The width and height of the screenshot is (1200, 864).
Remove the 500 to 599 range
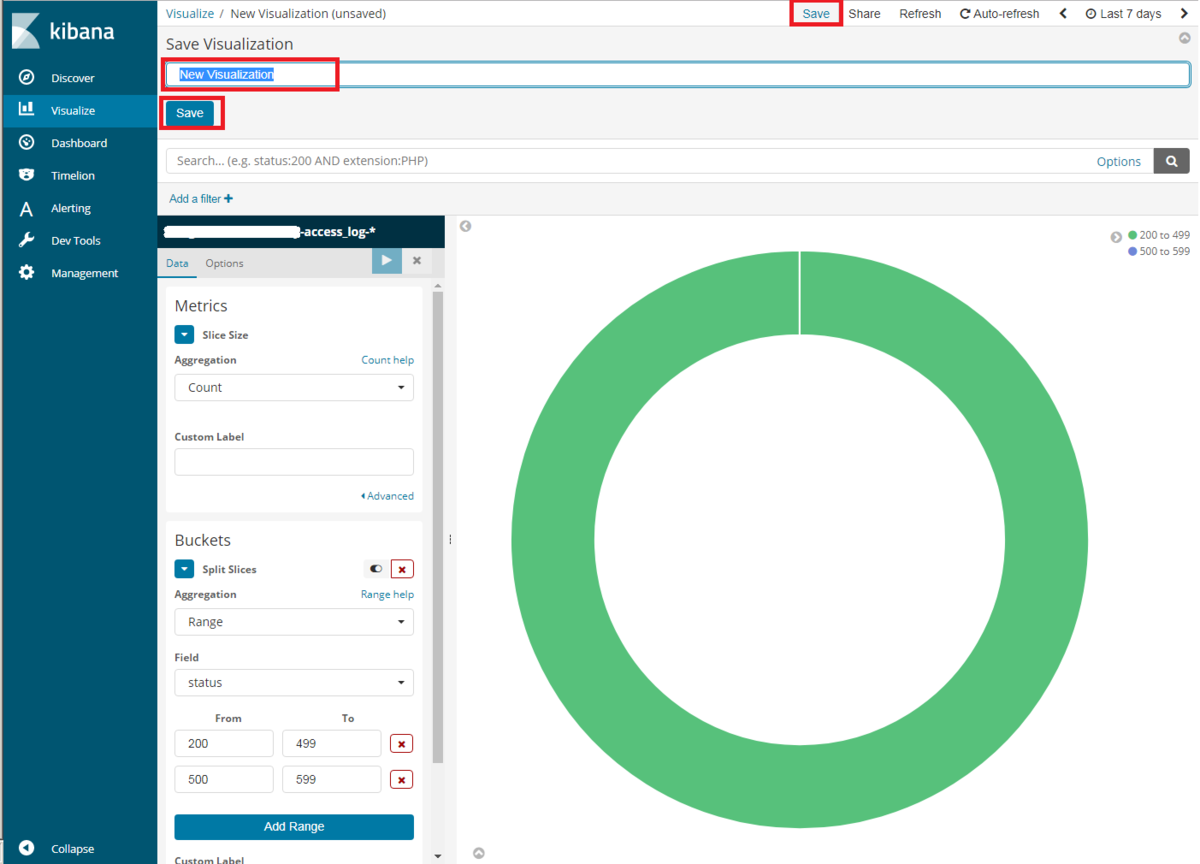point(402,780)
